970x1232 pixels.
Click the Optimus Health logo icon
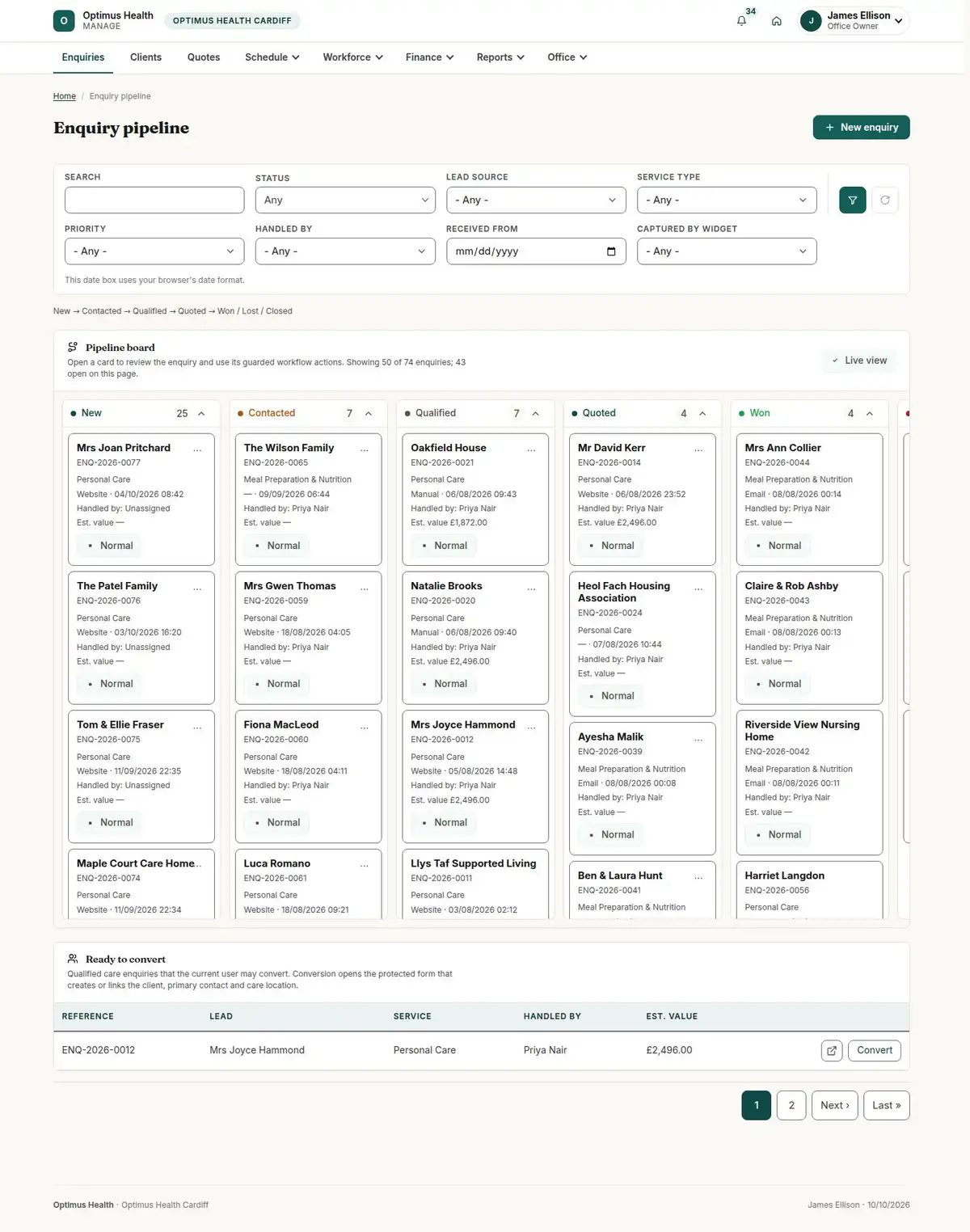[x=64, y=21]
